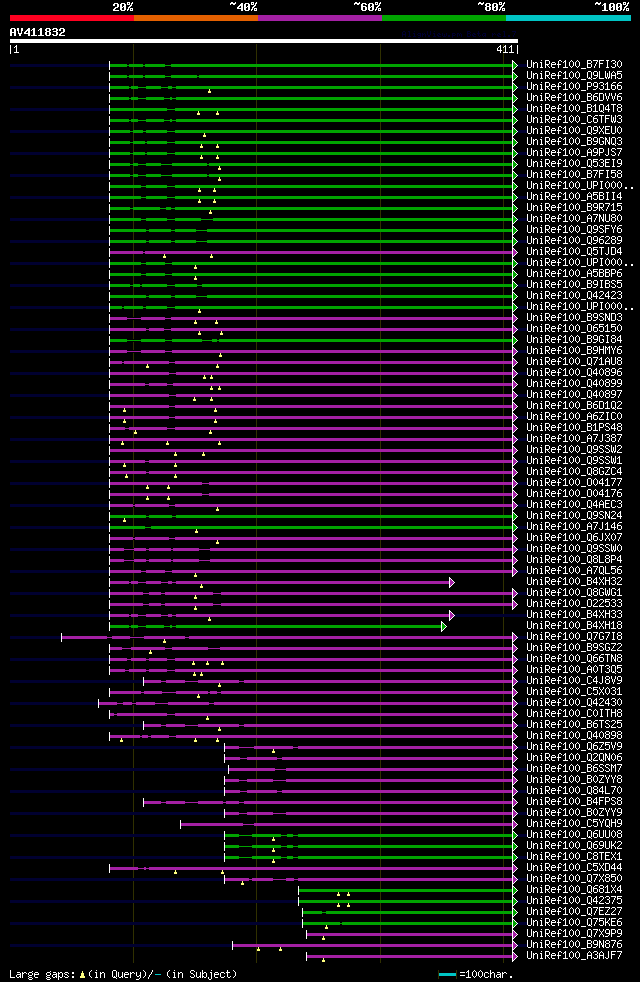
Task: Open hit UniRef100_Q9XEU0
Action: click(x=574, y=131)
